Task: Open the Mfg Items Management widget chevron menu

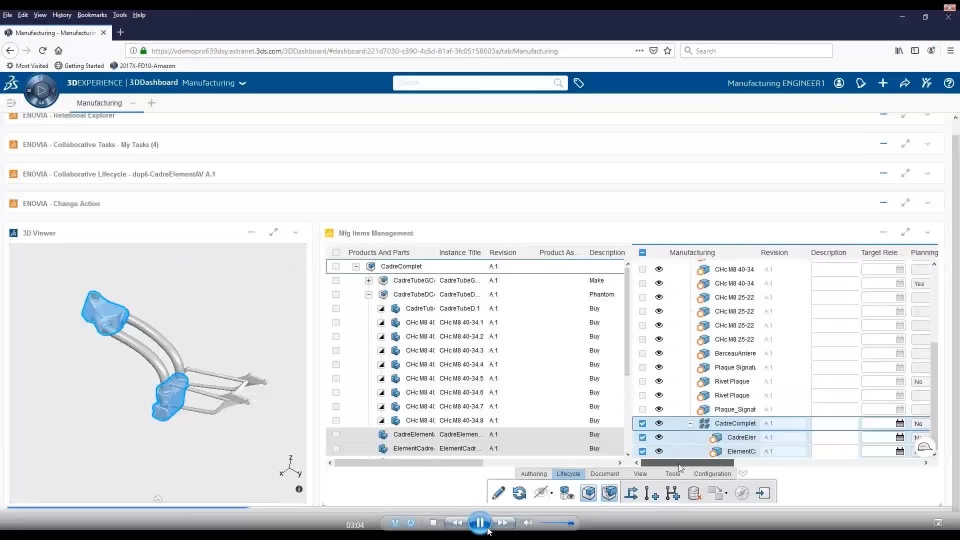Action: pos(928,233)
